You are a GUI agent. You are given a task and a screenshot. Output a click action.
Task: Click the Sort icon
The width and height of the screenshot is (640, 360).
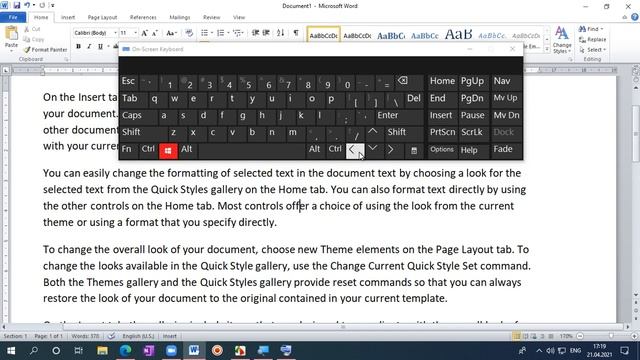click(x=280, y=33)
